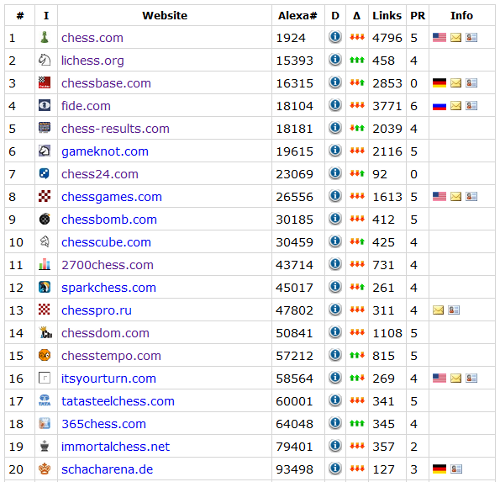This screenshot has width=500, height=482.
Task: Click the crown favicon for schacharena.de
Action: tap(45, 469)
